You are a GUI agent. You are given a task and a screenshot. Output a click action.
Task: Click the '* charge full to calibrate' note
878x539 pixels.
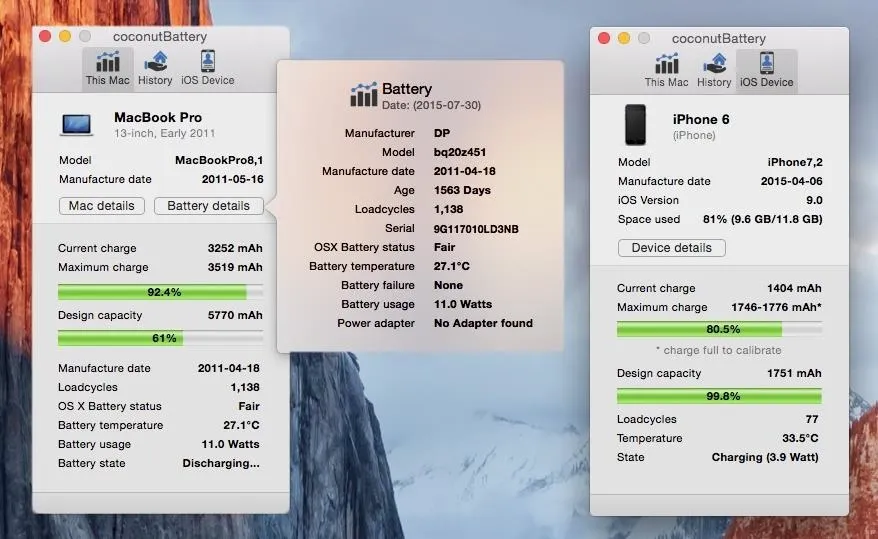point(718,350)
